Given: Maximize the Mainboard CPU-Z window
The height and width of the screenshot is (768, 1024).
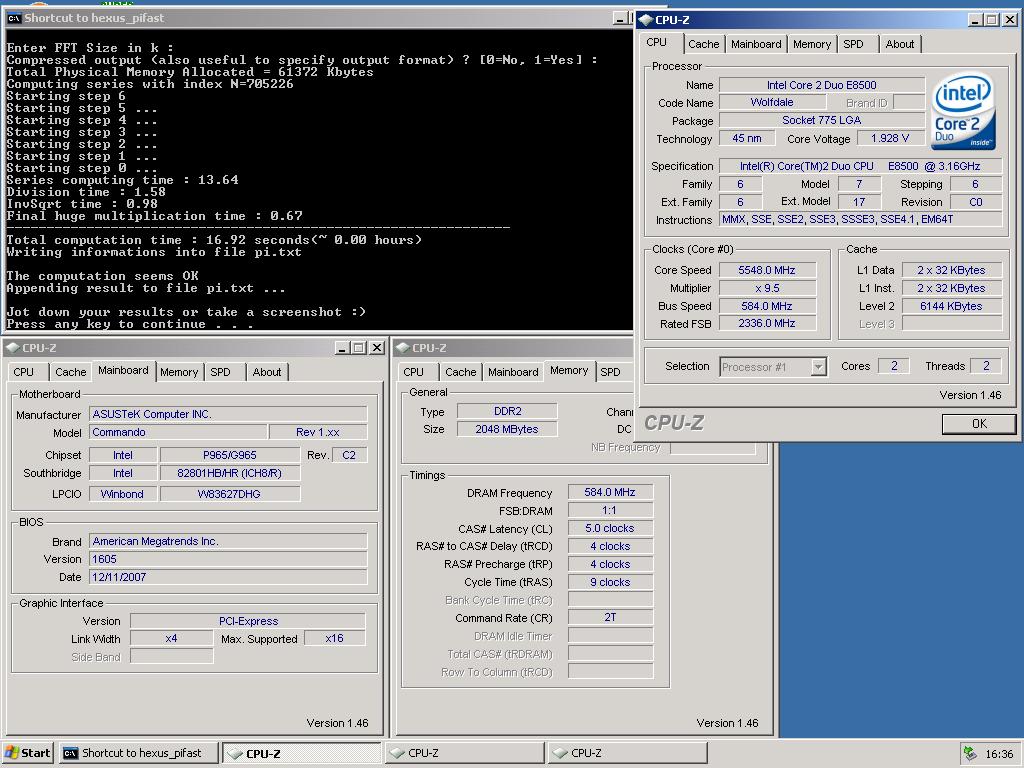Looking at the screenshot, I should tap(359, 348).
